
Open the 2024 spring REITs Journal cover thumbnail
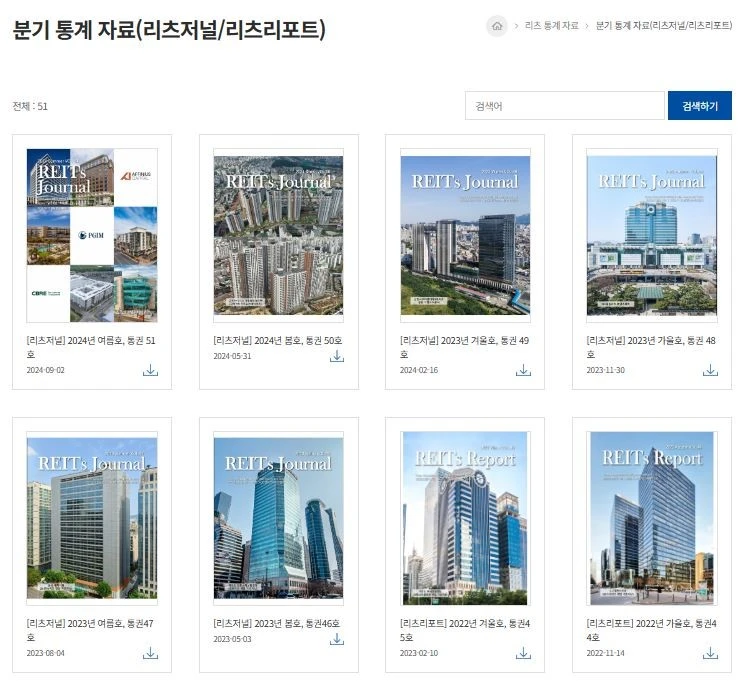(x=279, y=235)
